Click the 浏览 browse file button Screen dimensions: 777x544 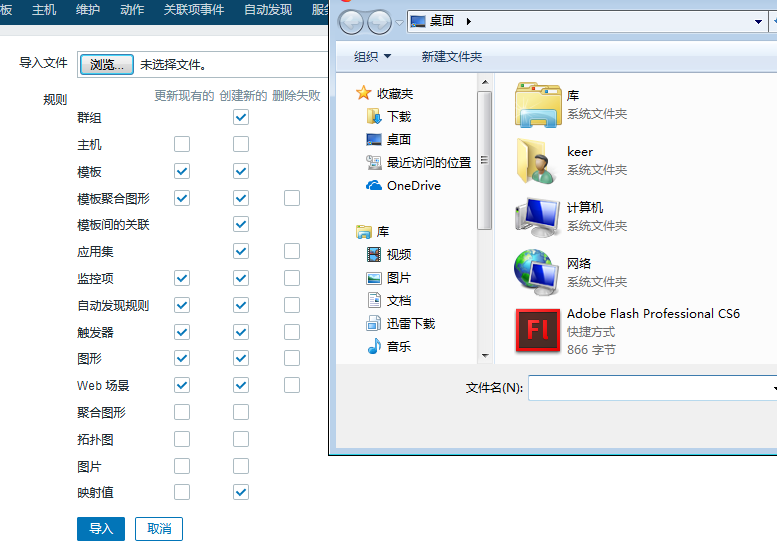(106, 65)
